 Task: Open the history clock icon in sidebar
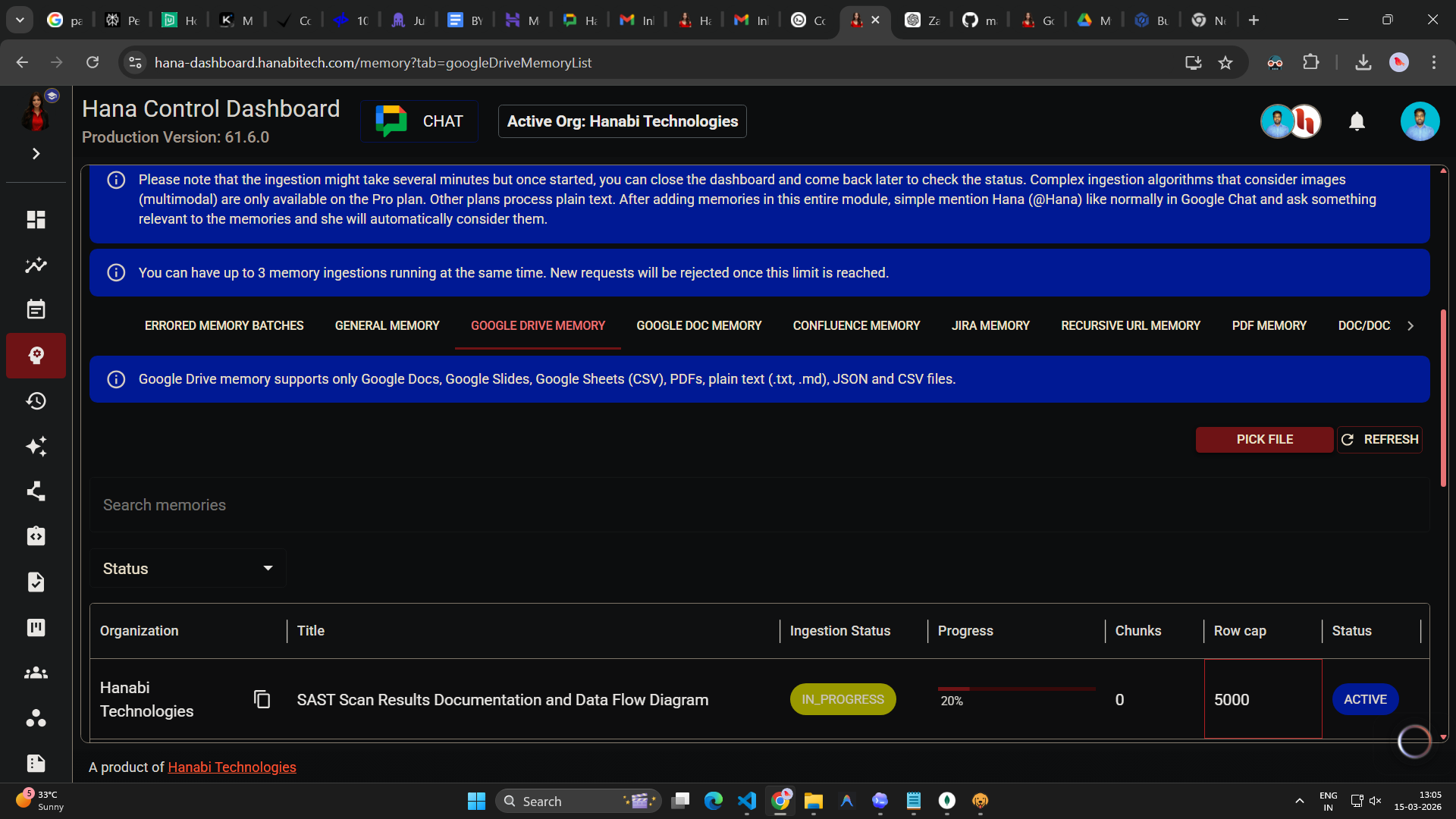36,400
